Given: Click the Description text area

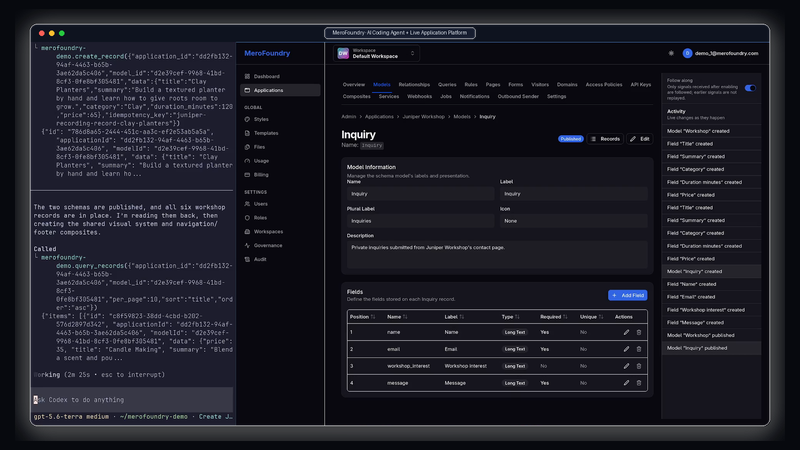Looking at the screenshot, I should pos(497,254).
